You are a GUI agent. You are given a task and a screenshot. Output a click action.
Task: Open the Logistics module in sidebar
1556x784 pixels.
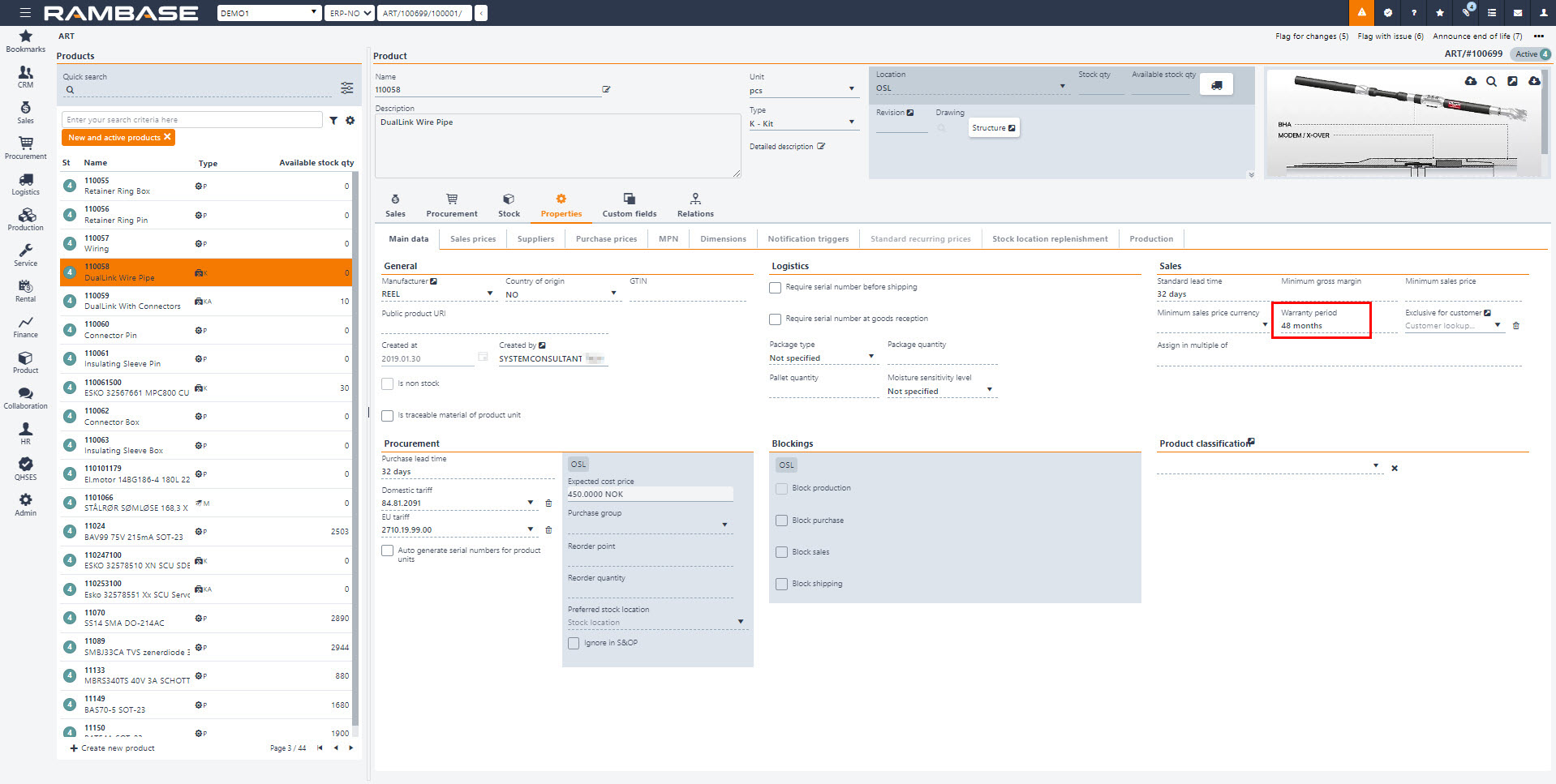(25, 183)
